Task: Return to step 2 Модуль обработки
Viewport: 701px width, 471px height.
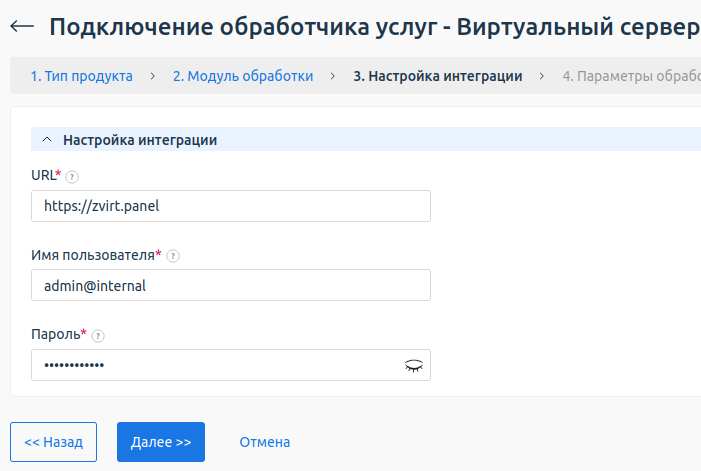Action: (243, 76)
